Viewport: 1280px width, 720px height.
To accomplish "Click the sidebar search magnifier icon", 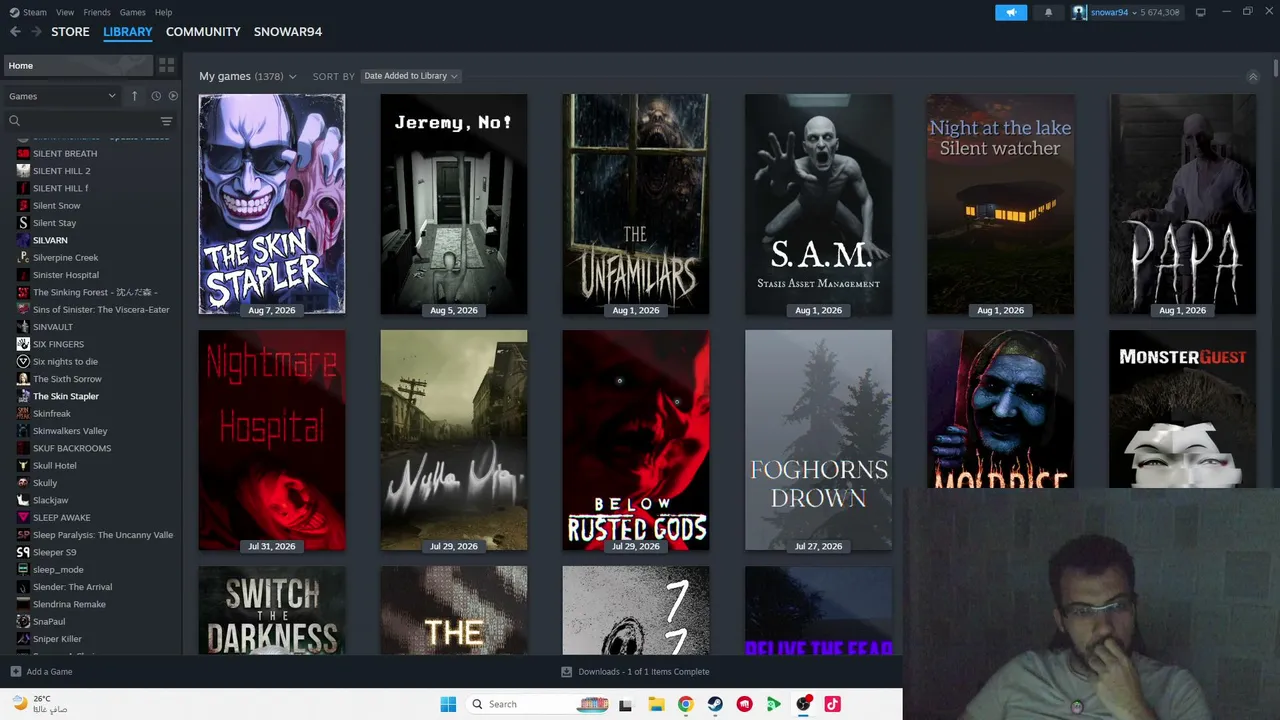I will [14, 121].
